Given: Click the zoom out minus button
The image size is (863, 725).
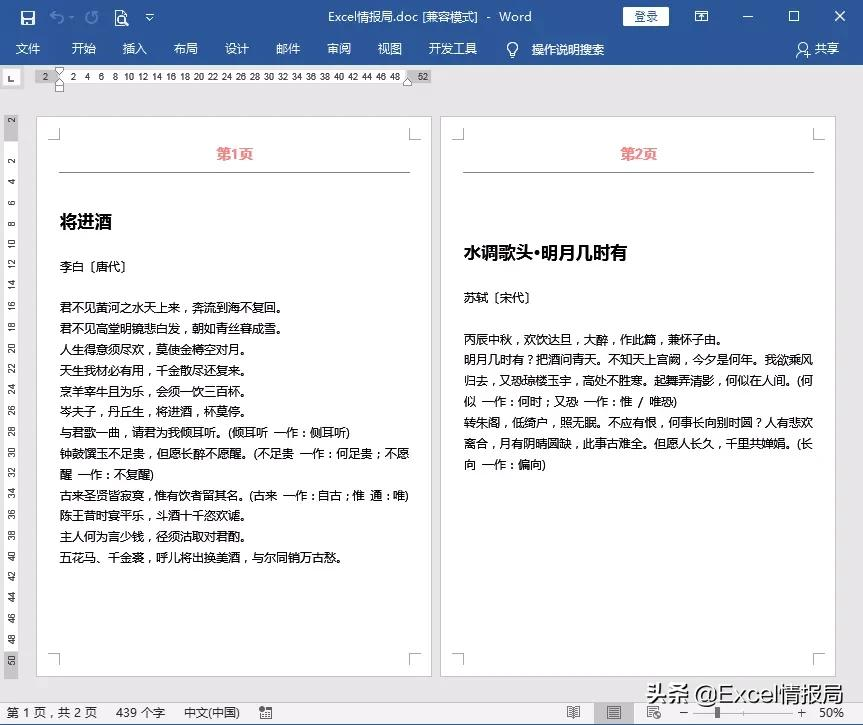Looking at the screenshot, I should 684,713.
